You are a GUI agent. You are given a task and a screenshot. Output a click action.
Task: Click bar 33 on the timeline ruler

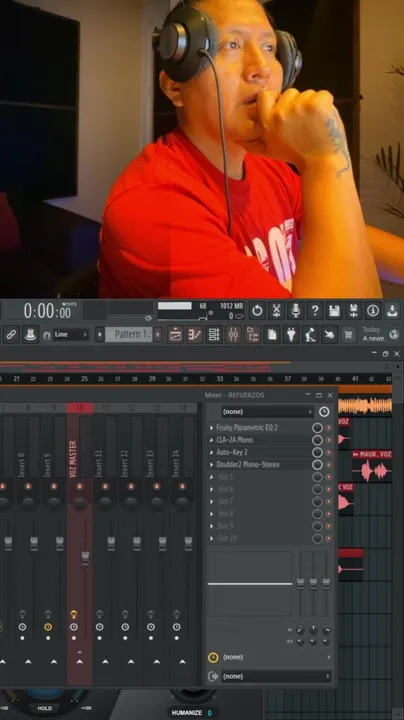click(219, 379)
